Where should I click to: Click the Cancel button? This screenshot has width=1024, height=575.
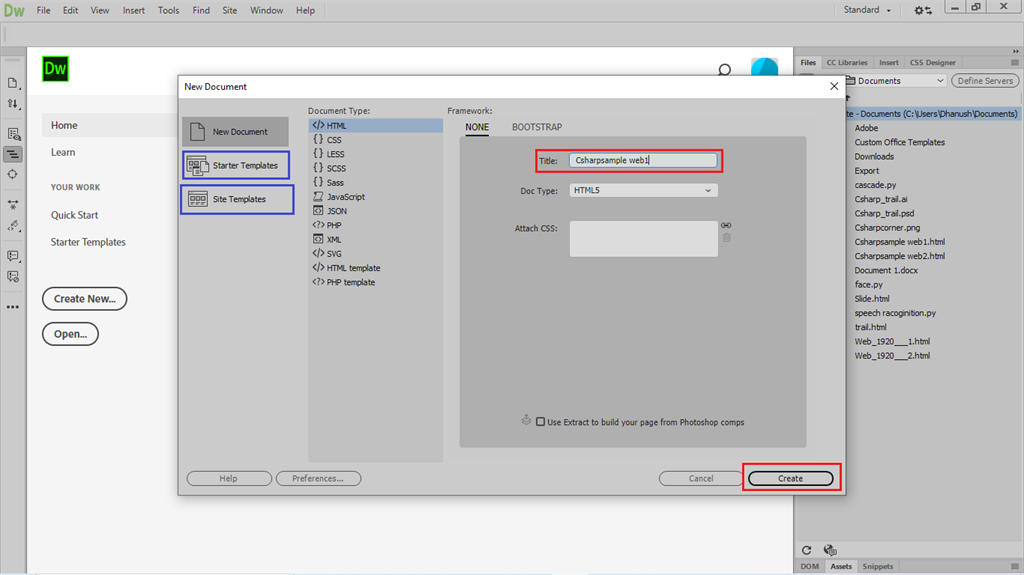[x=701, y=478]
